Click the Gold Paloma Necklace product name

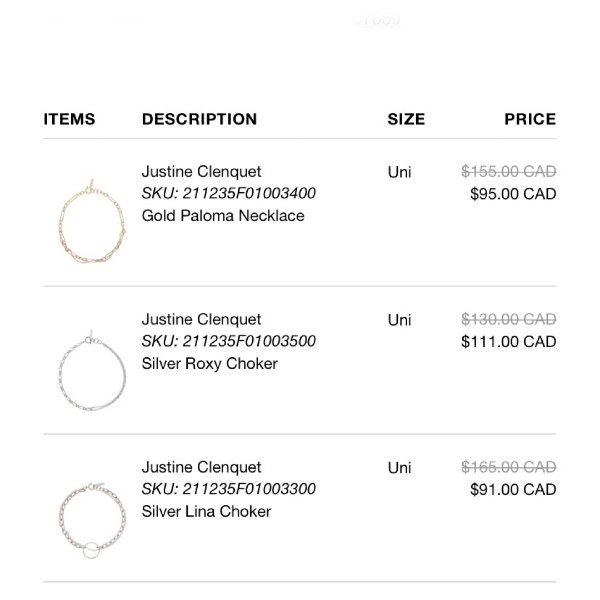click(223, 215)
